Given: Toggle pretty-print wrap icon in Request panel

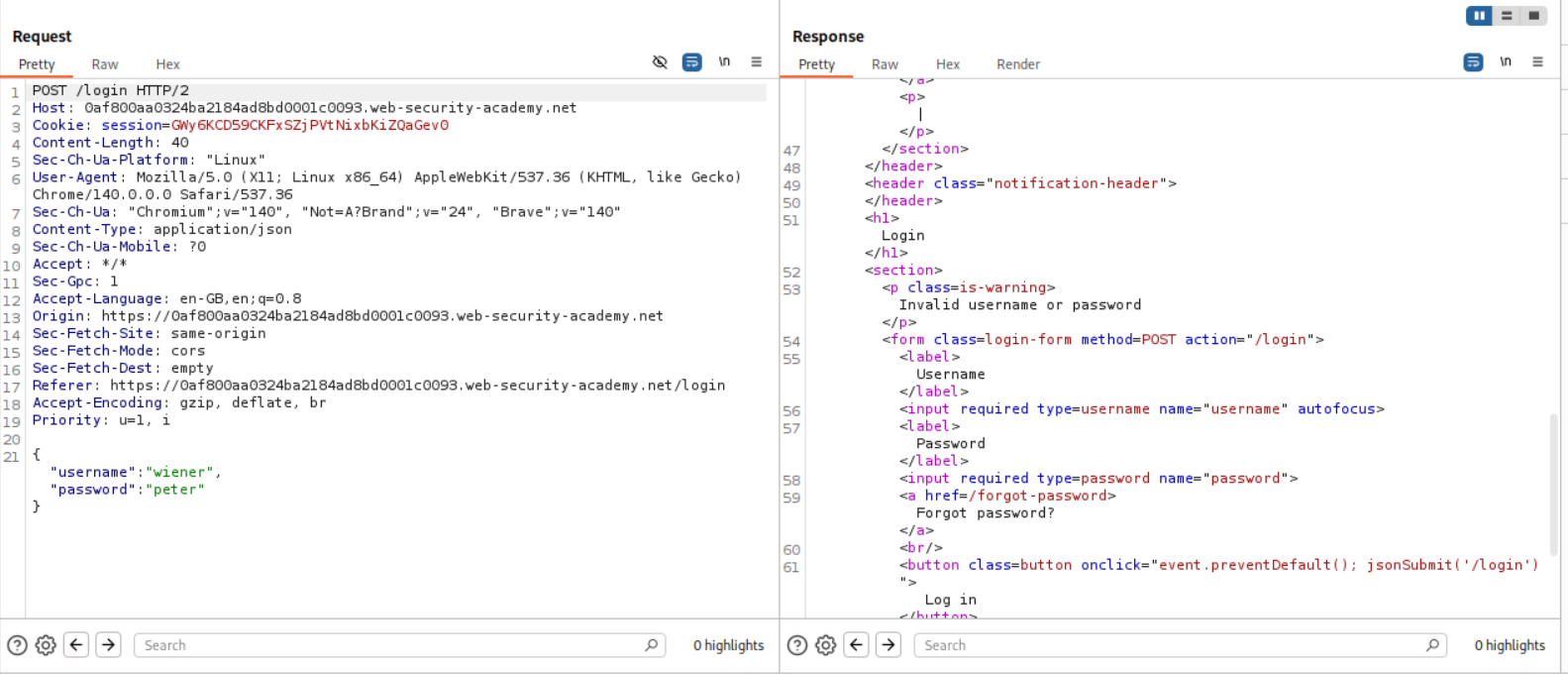Looking at the screenshot, I should [692, 62].
